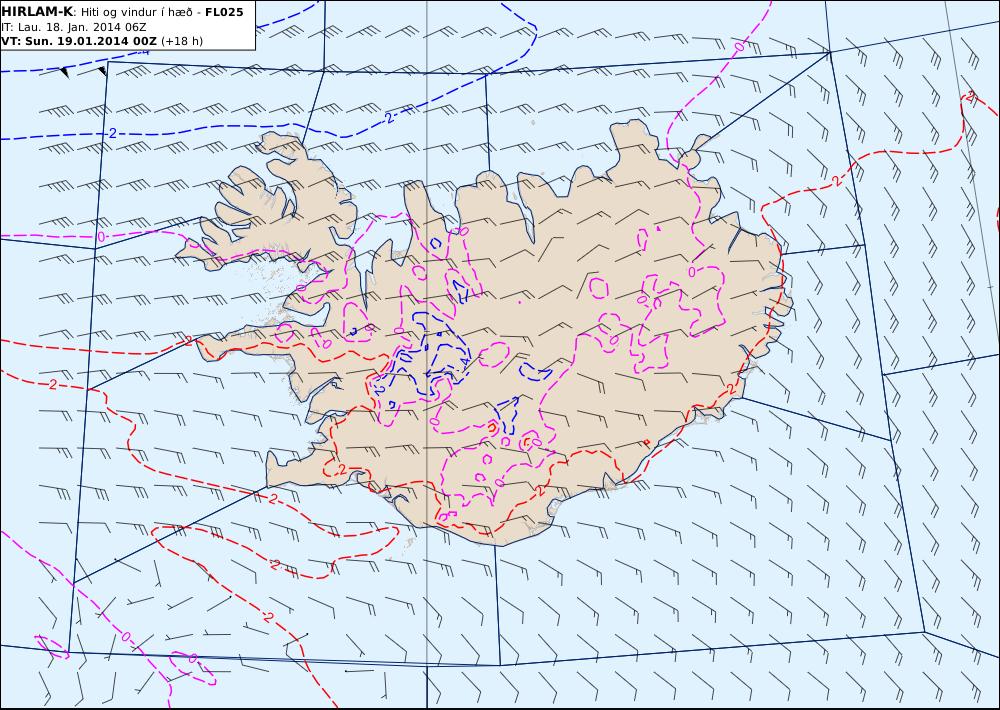This screenshot has height=710, width=1000.
Task: Click the 'VT: Sun. 19.01.2014 00Z' valid time
Action: 78,41
